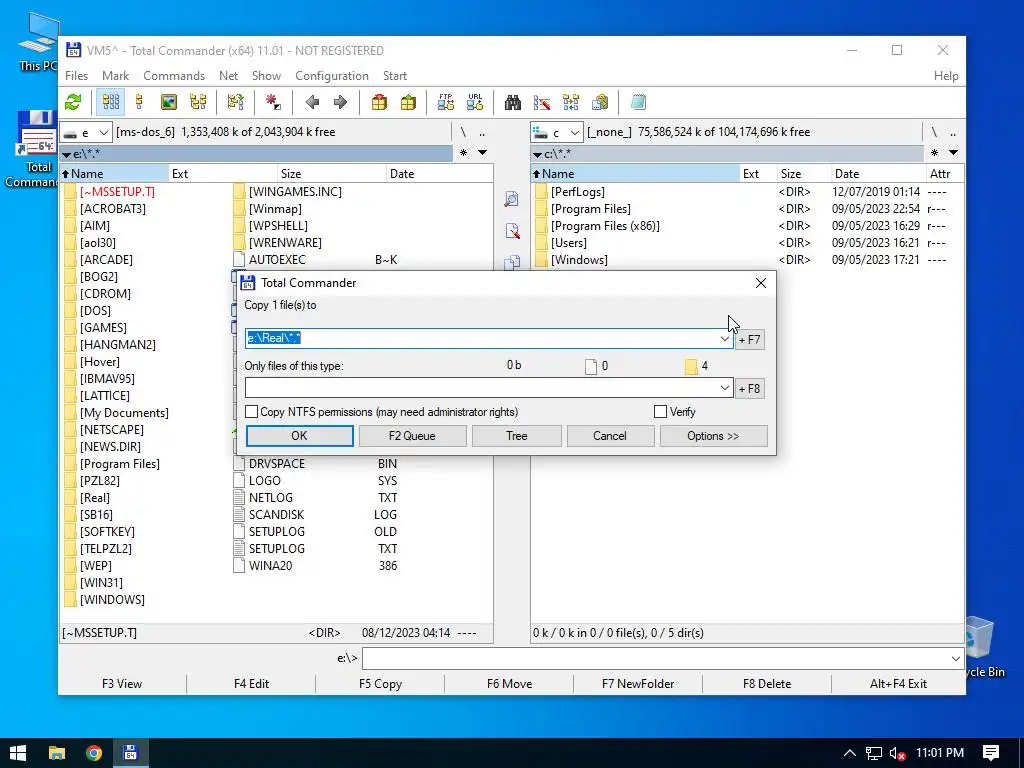Expand the c:\*.* path header arrow
1024x768 pixels.
[537, 155]
